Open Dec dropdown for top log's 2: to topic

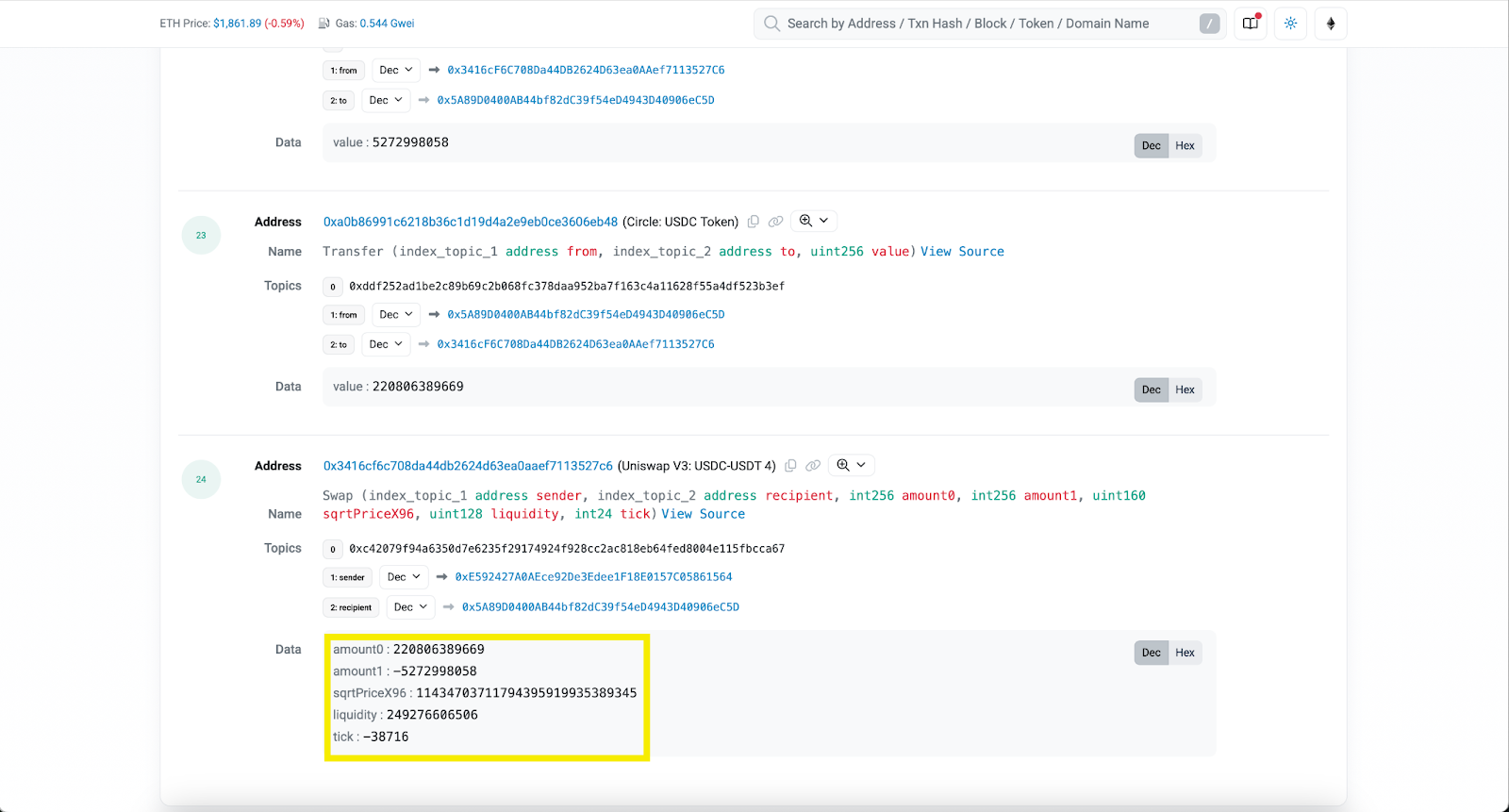click(386, 100)
